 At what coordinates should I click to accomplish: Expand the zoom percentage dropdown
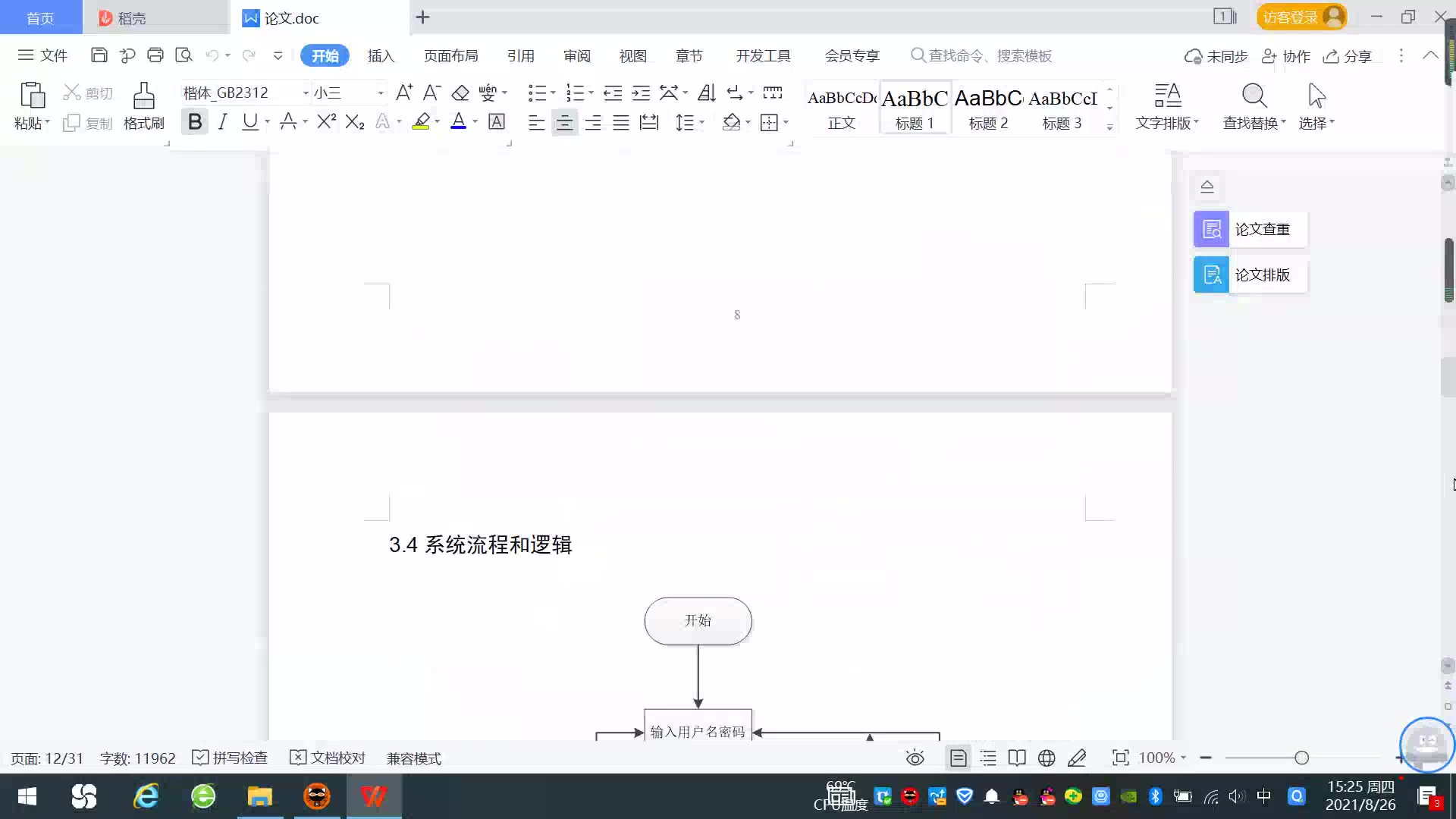tap(1183, 758)
